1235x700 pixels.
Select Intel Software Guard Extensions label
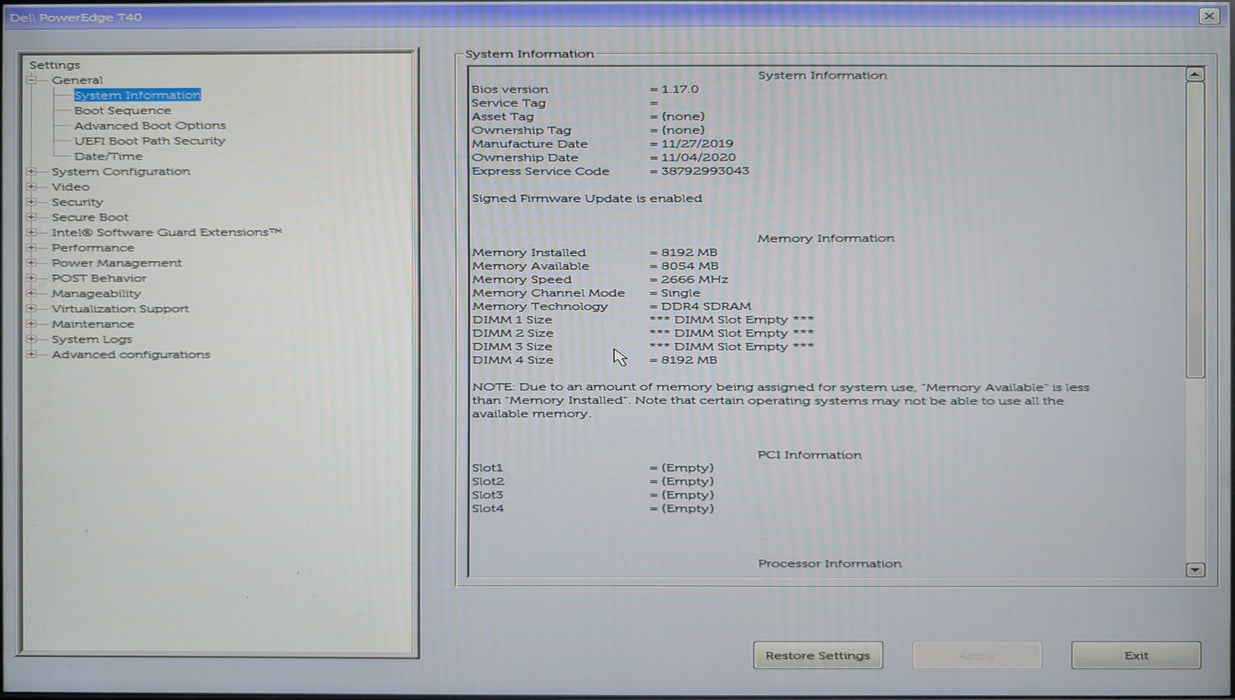[x=167, y=233]
